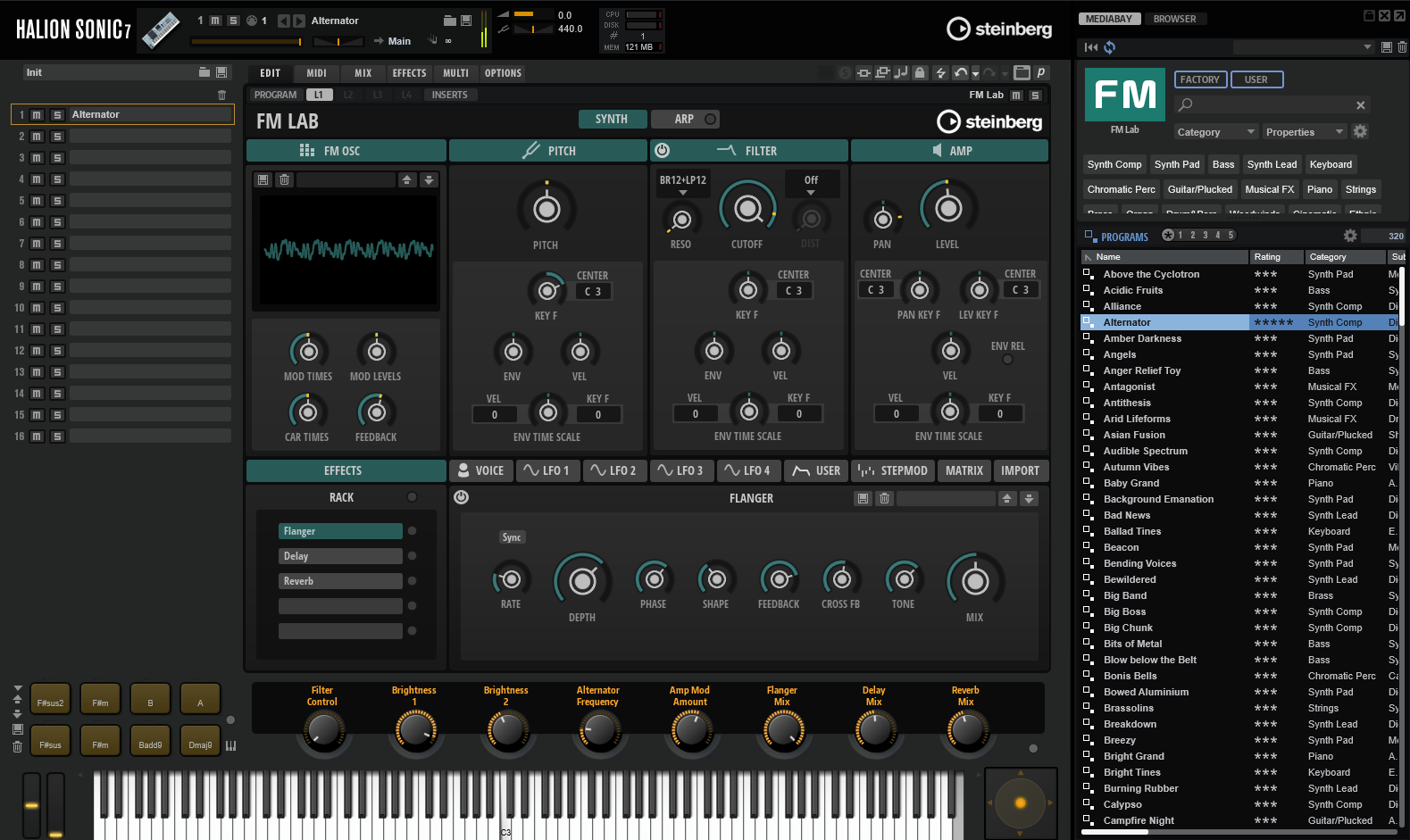Viewport: 1410px width, 840px height.
Task: Delete FM OSC preset trash icon
Action: tap(285, 179)
